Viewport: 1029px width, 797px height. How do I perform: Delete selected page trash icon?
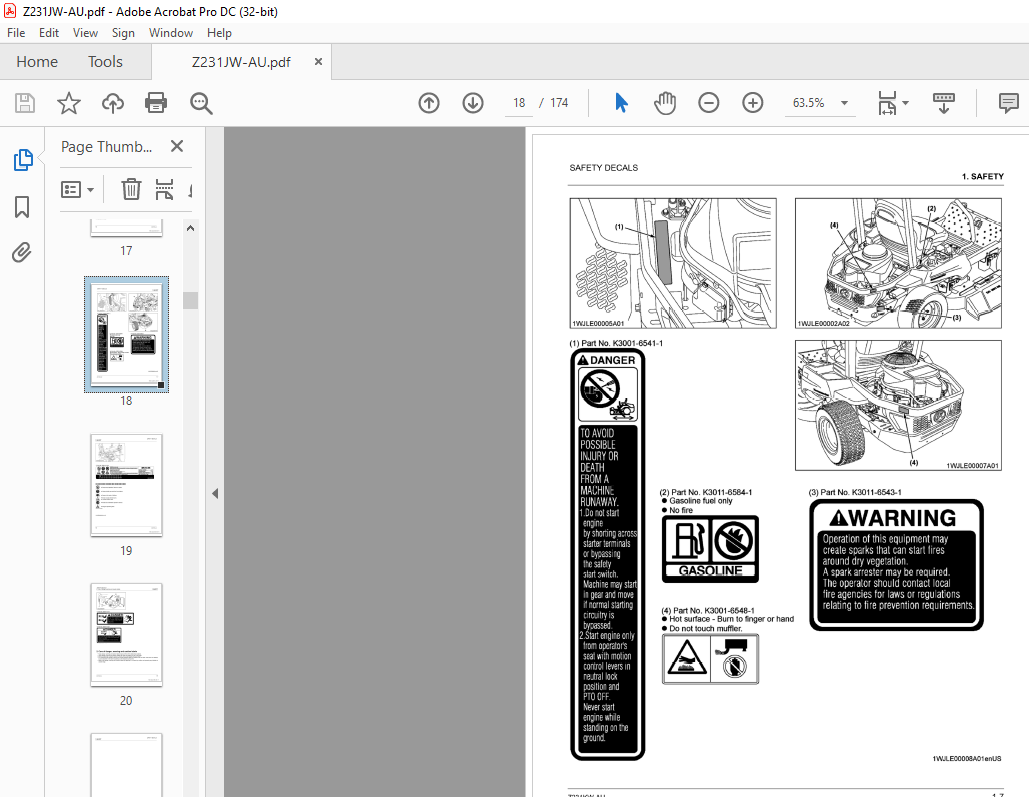131,189
